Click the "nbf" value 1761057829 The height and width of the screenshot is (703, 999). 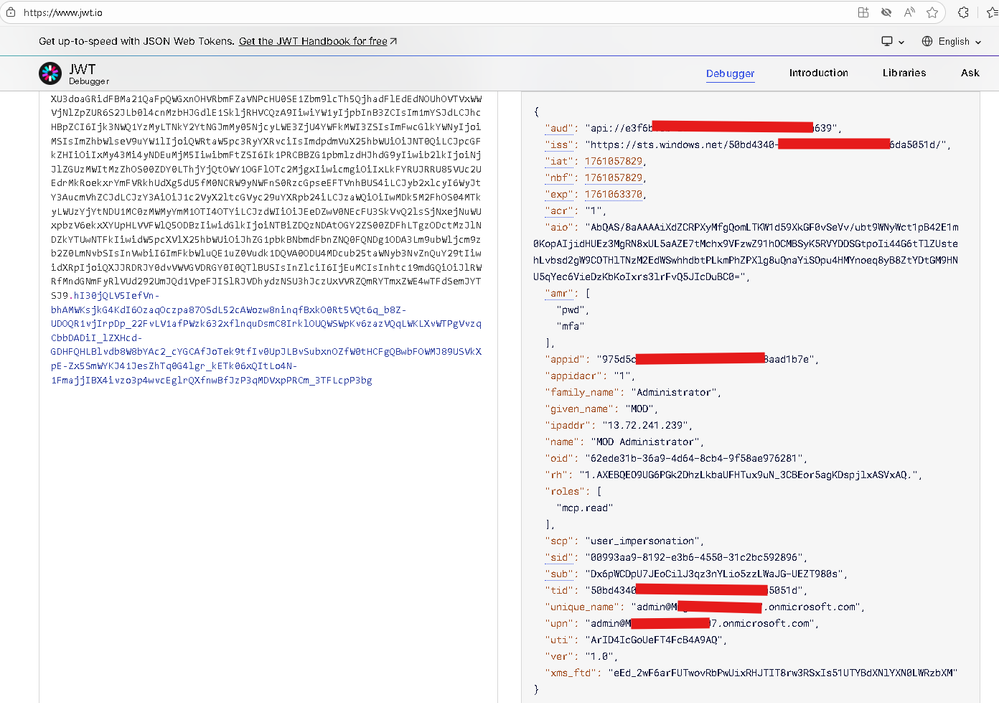click(x=614, y=178)
